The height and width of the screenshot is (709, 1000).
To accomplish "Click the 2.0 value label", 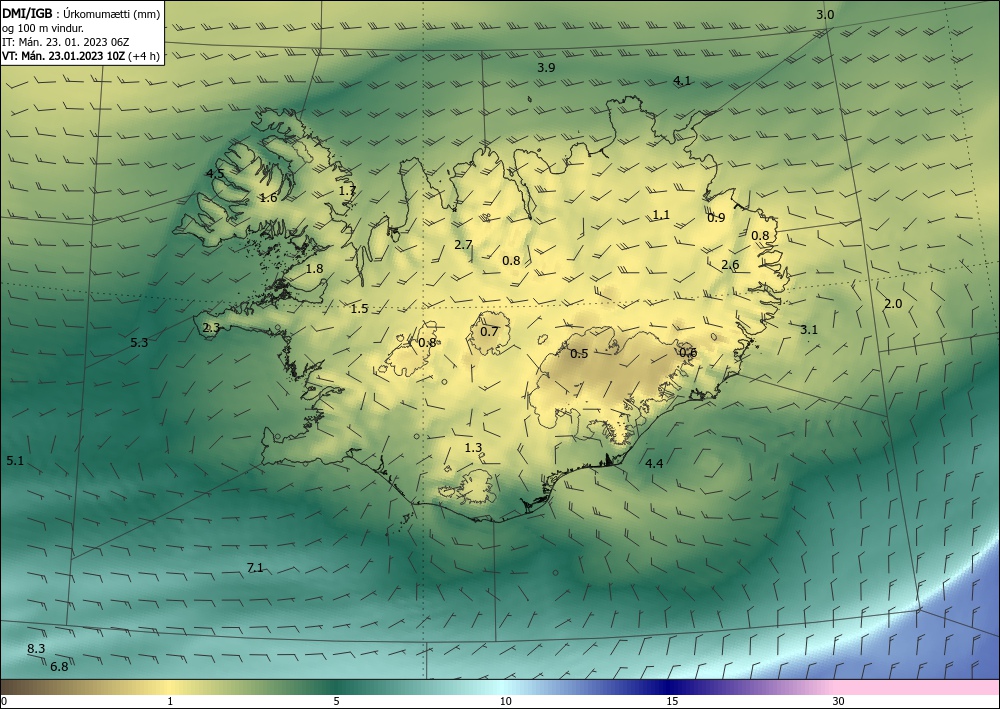I will [x=893, y=303].
